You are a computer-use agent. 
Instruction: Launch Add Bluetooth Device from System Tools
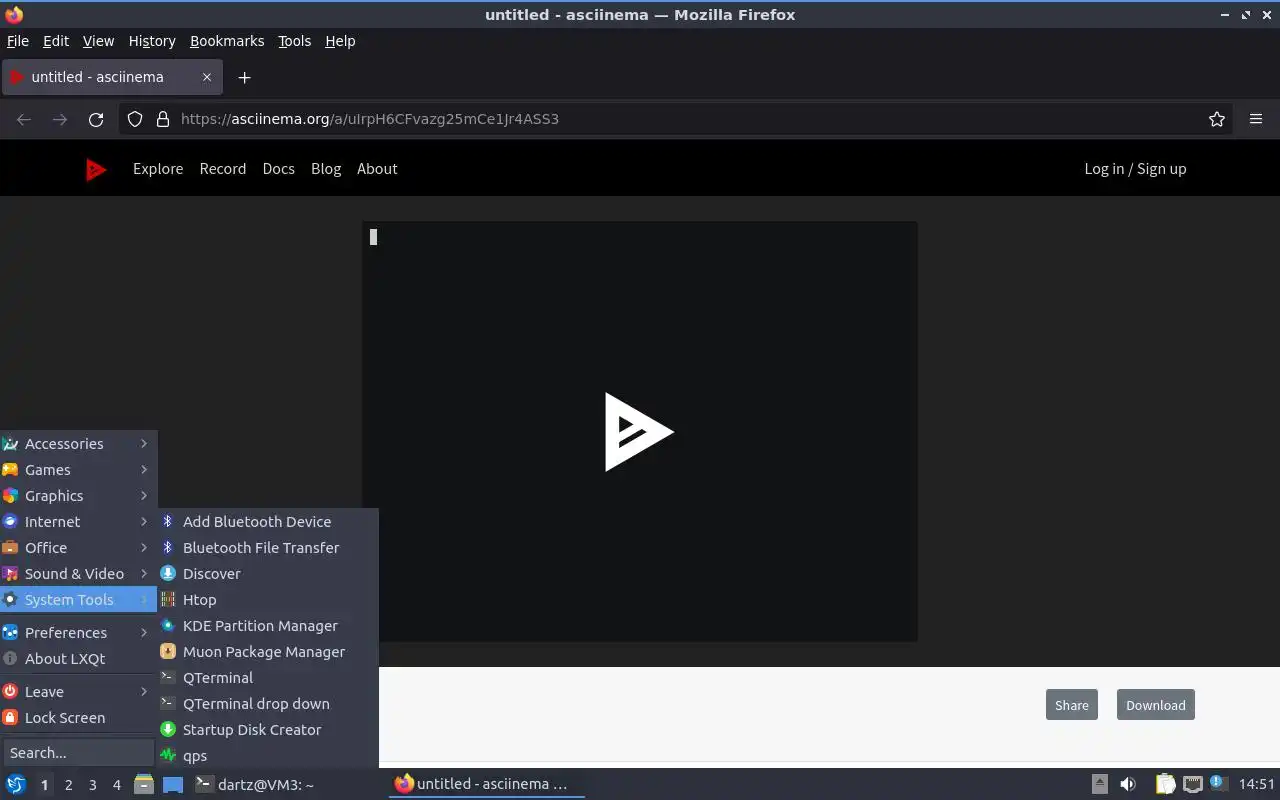pos(268,522)
